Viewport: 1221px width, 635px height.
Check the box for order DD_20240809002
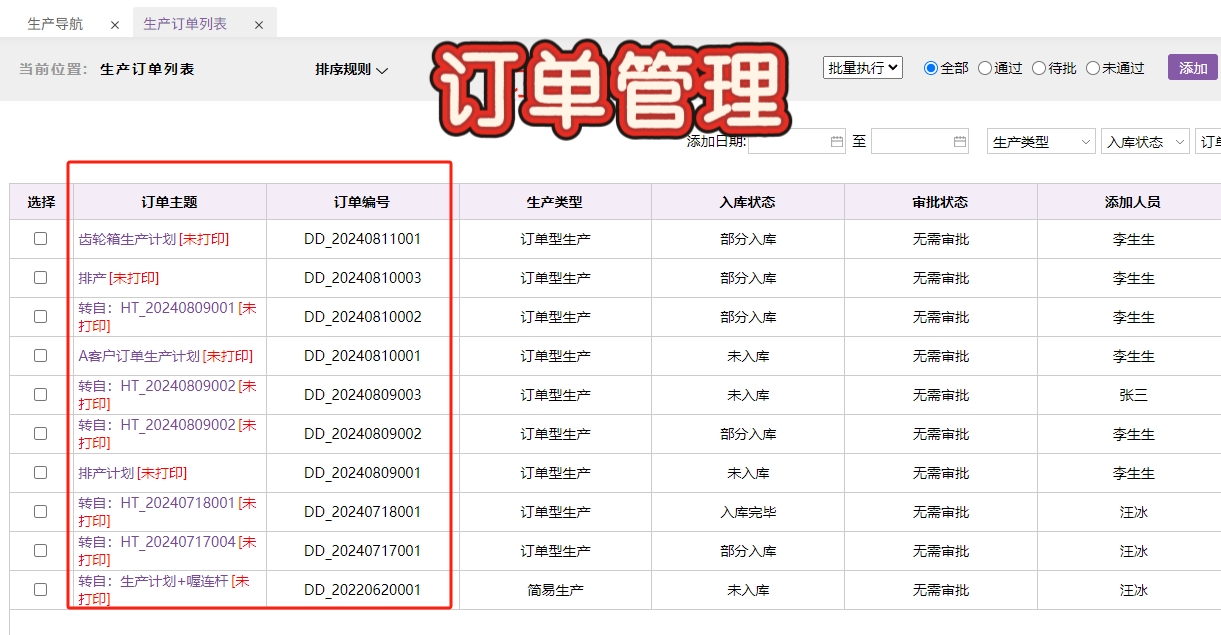pyautogui.click(x=41, y=434)
